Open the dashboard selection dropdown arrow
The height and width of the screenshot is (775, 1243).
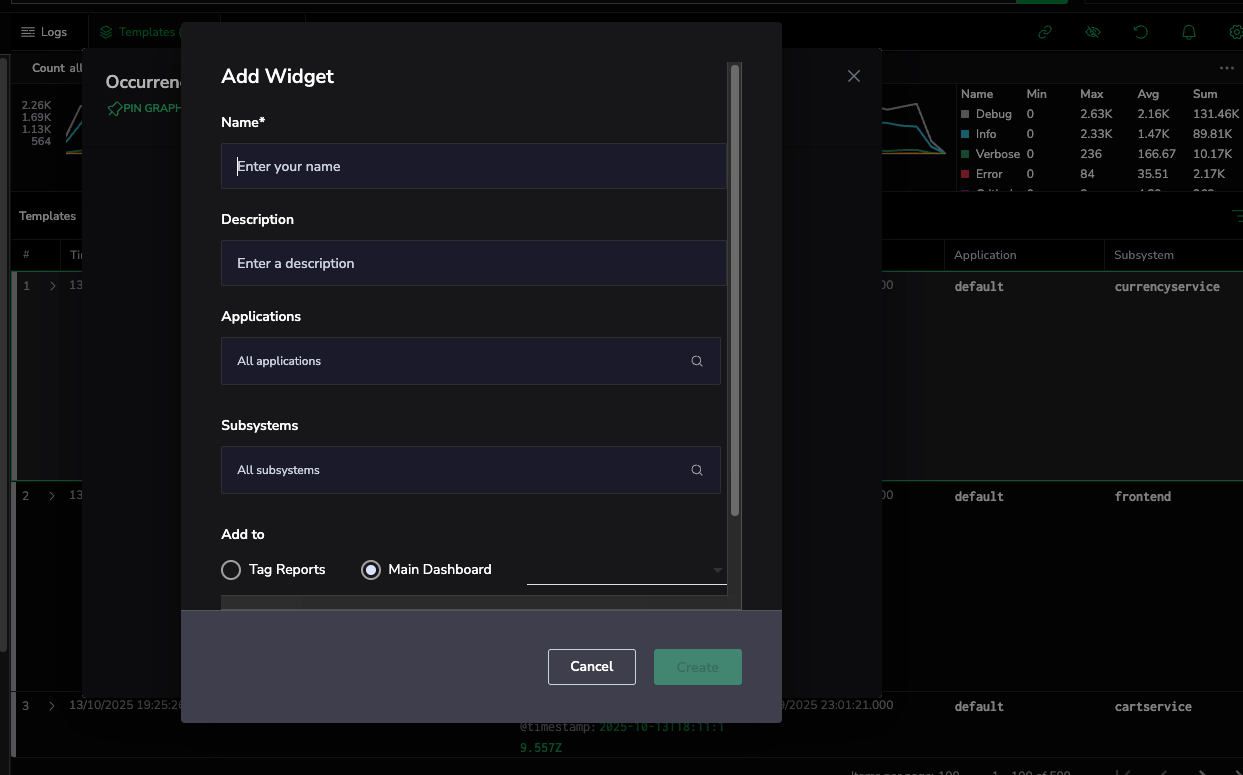(x=717, y=570)
